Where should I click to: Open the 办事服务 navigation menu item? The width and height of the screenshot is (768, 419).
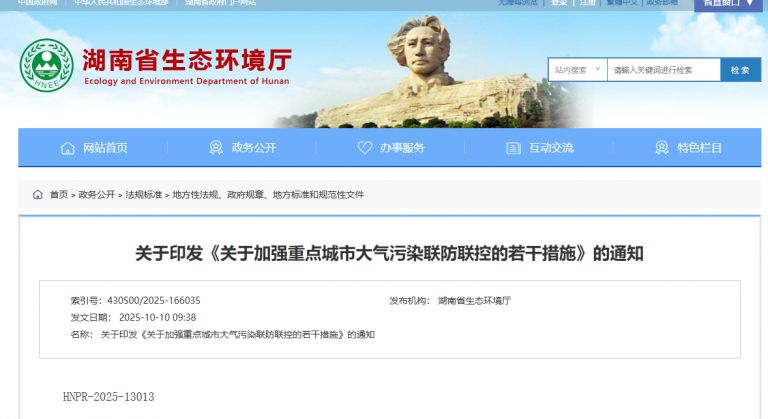point(402,148)
